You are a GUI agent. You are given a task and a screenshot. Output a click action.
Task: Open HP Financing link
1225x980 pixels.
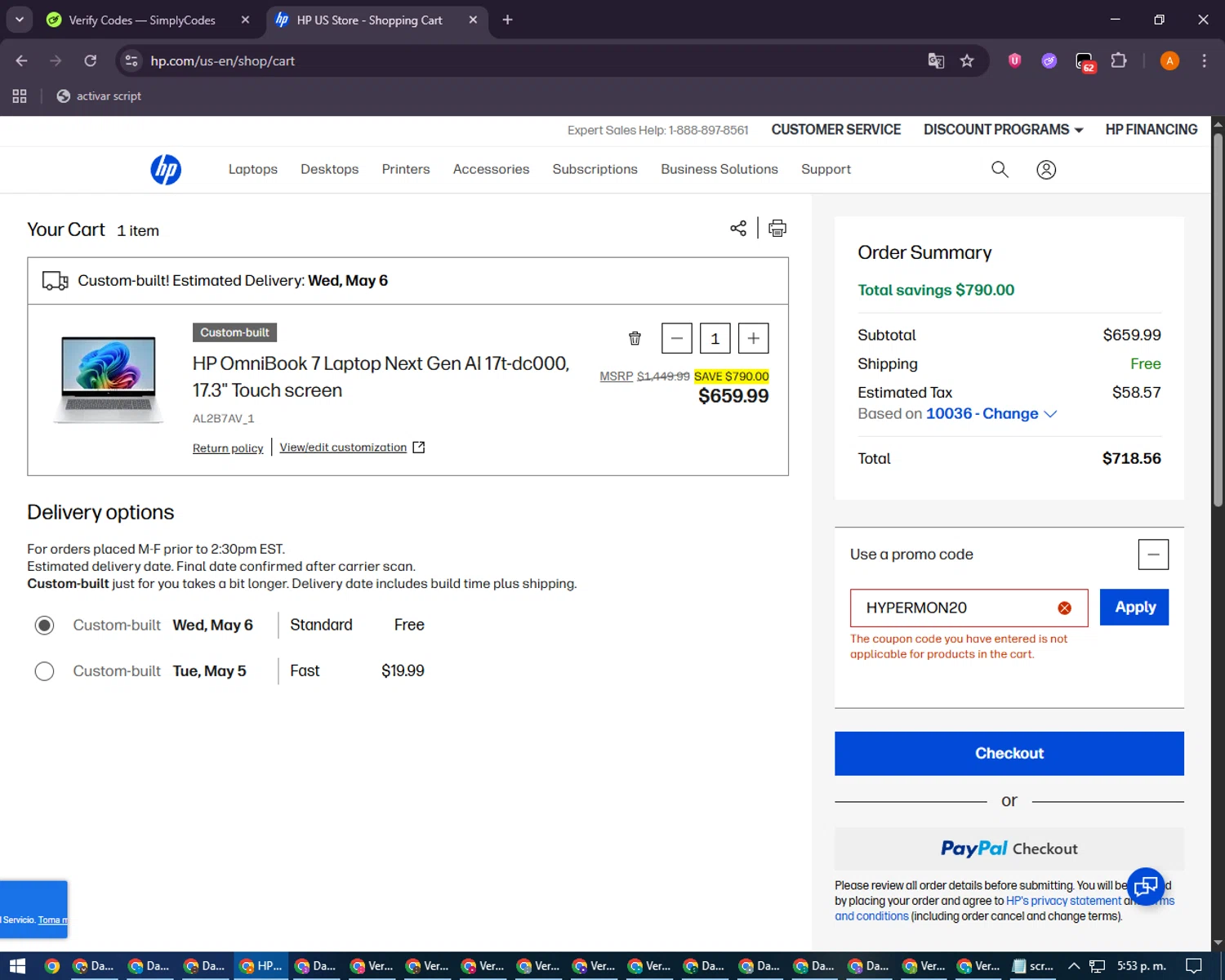(1151, 130)
